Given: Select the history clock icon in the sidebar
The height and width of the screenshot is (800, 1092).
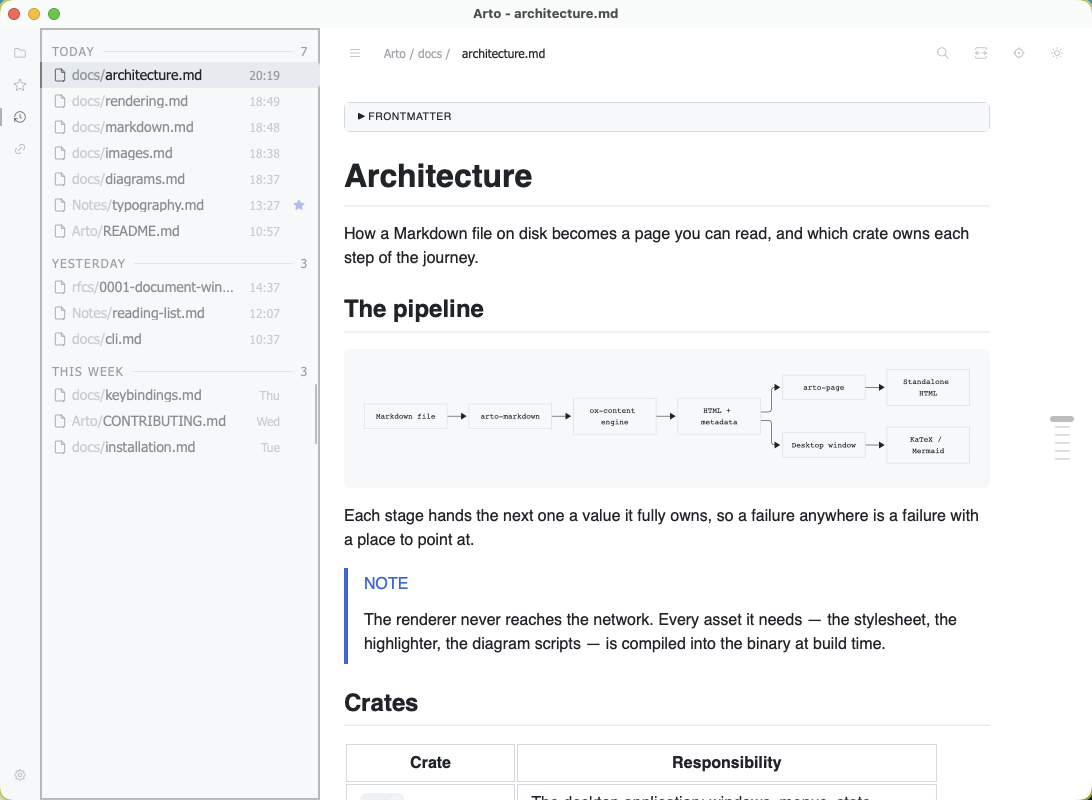Looking at the screenshot, I should (20, 117).
